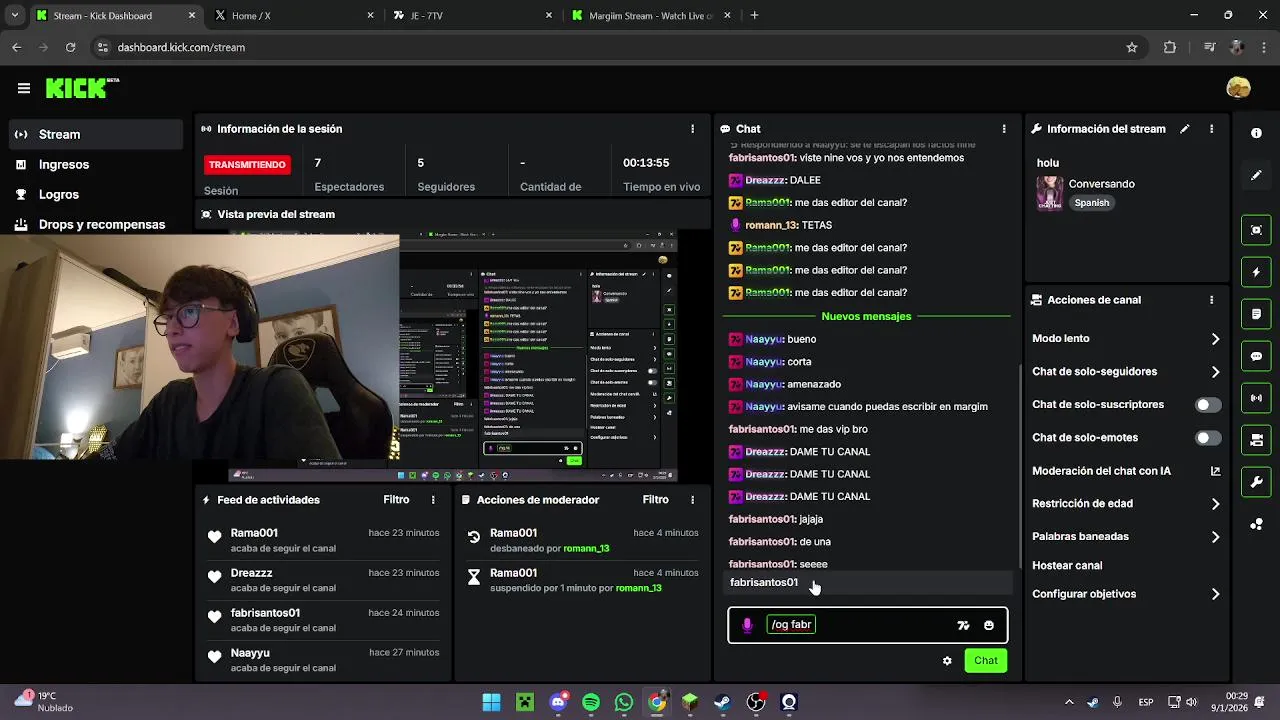Enable Chat de solo-suscriptores toggle
The height and width of the screenshot is (720, 1280).
(1208, 405)
